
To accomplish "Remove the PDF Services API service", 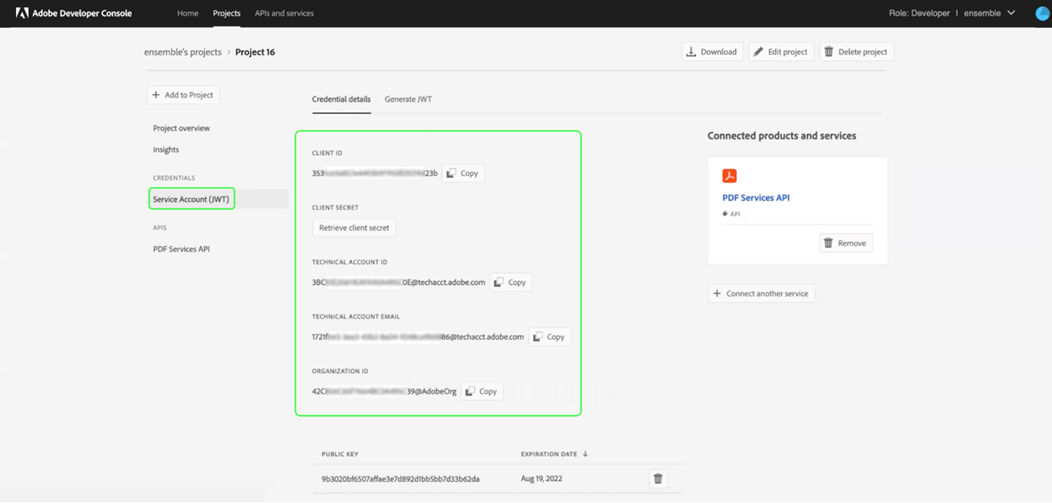I will 846,243.
